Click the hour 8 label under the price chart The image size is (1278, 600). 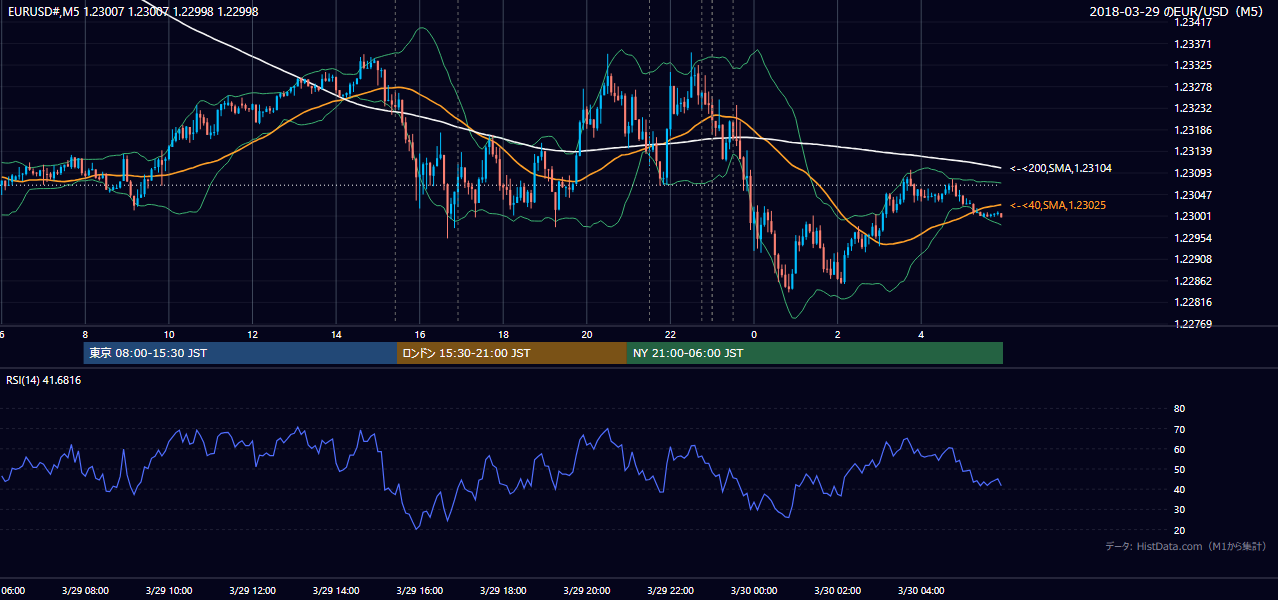(85, 335)
